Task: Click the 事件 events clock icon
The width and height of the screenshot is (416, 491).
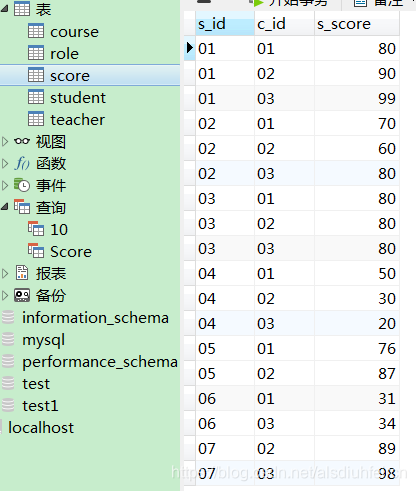Action: [22, 185]
